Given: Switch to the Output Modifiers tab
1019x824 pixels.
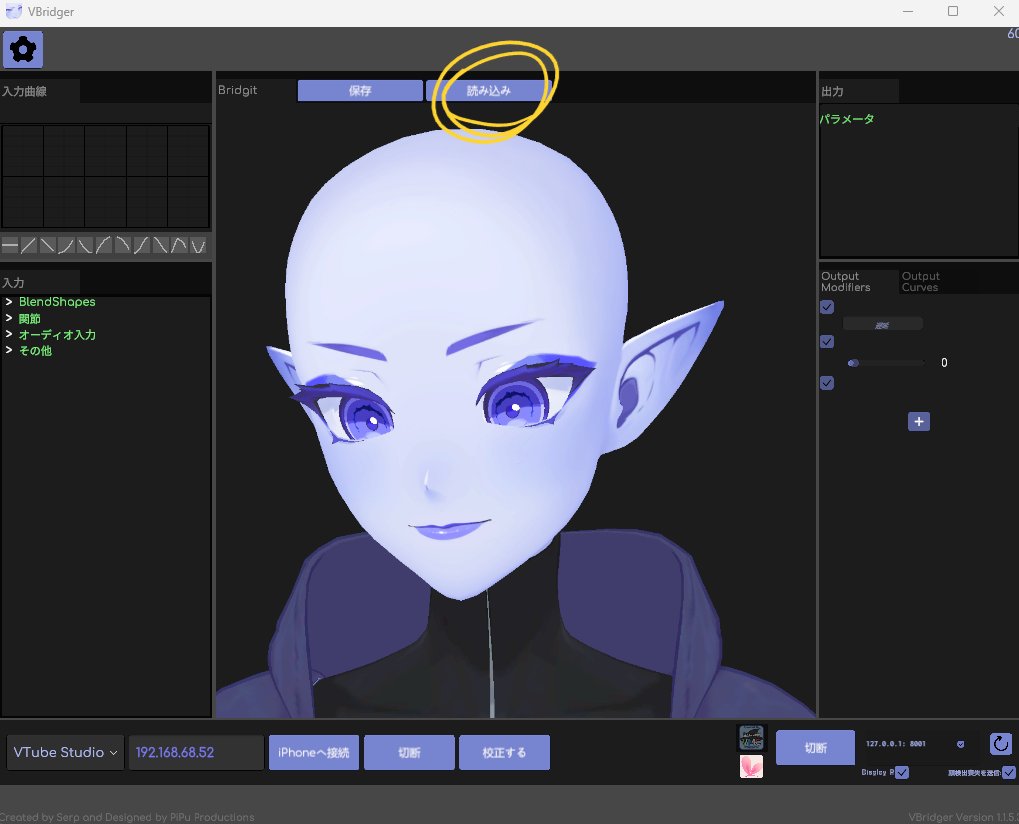Looking at the screenshot, I should tap(858, 281).
